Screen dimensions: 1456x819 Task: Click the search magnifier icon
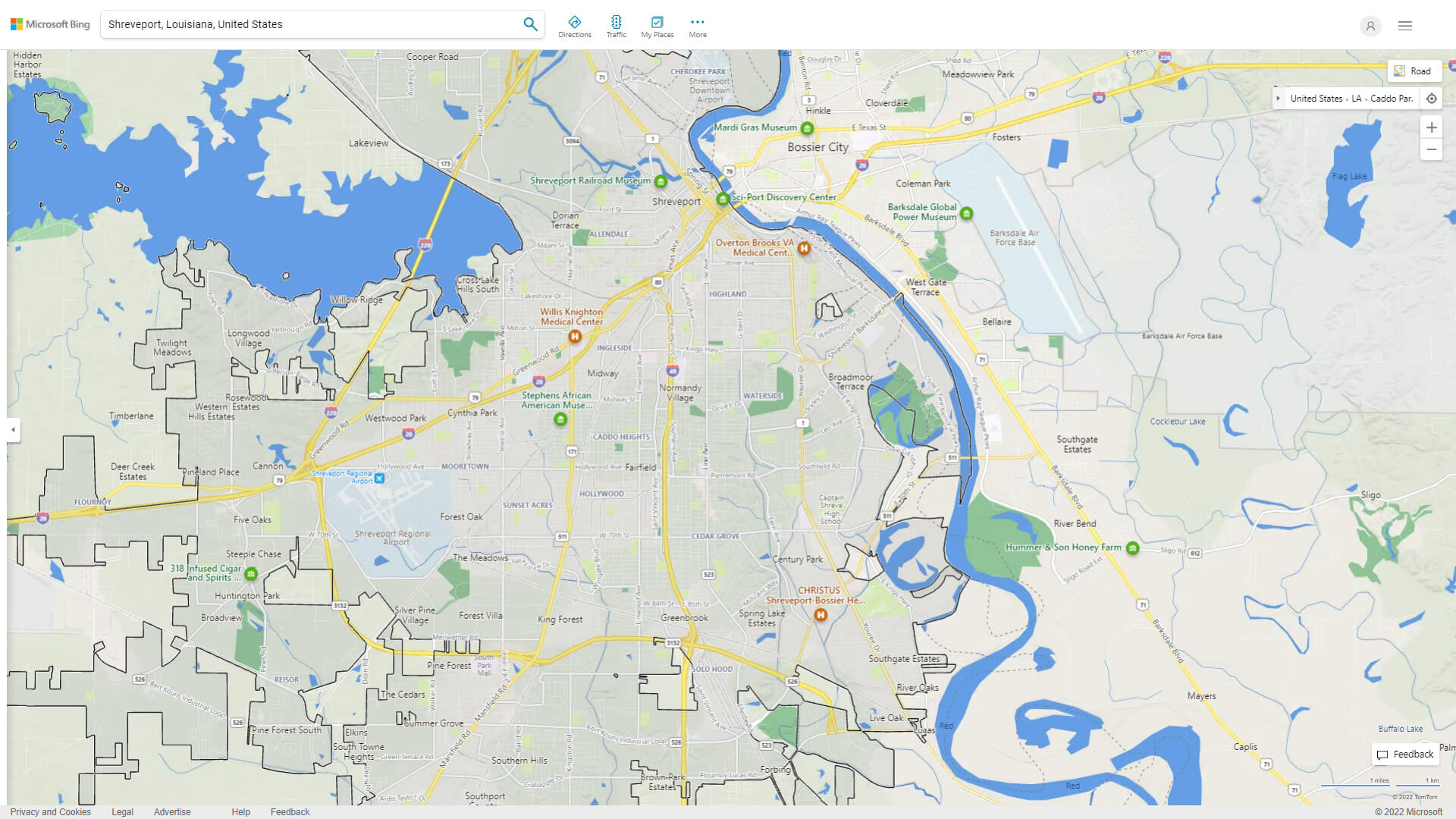[x=531, y=24]
